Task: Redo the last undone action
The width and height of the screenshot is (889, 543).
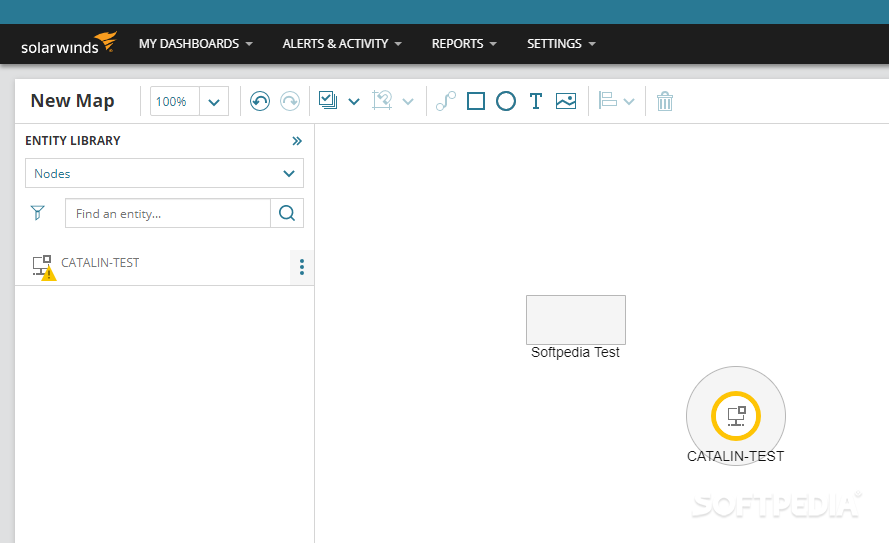Action: coord(290,101)
